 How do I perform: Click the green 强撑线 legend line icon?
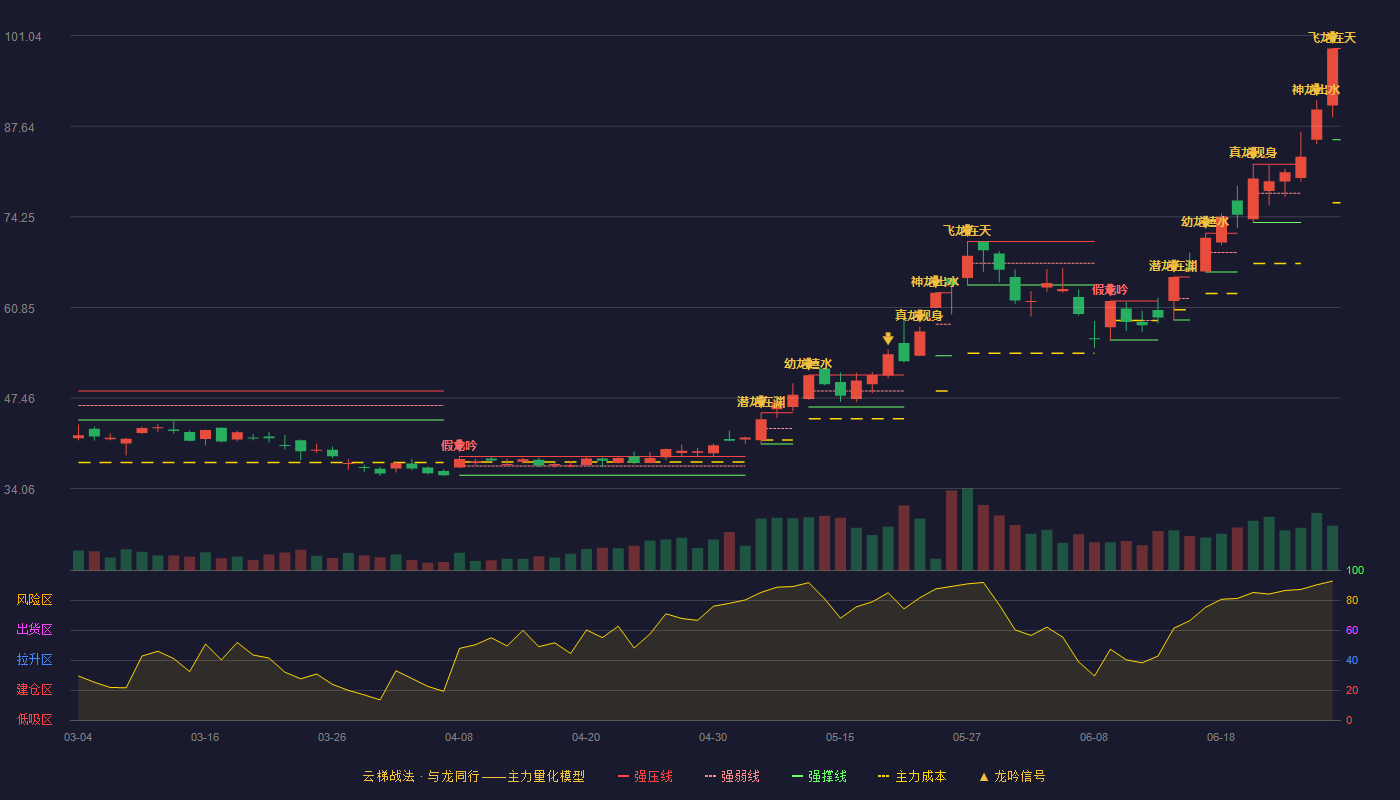pos(797,776)
